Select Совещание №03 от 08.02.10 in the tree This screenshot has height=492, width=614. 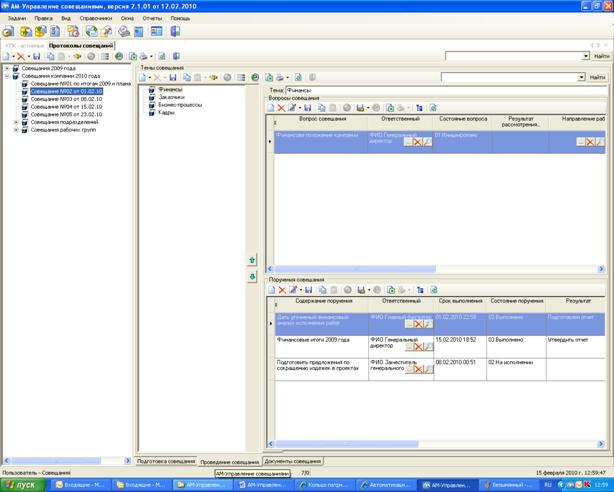pyautogui.click(x=66, y=99)
